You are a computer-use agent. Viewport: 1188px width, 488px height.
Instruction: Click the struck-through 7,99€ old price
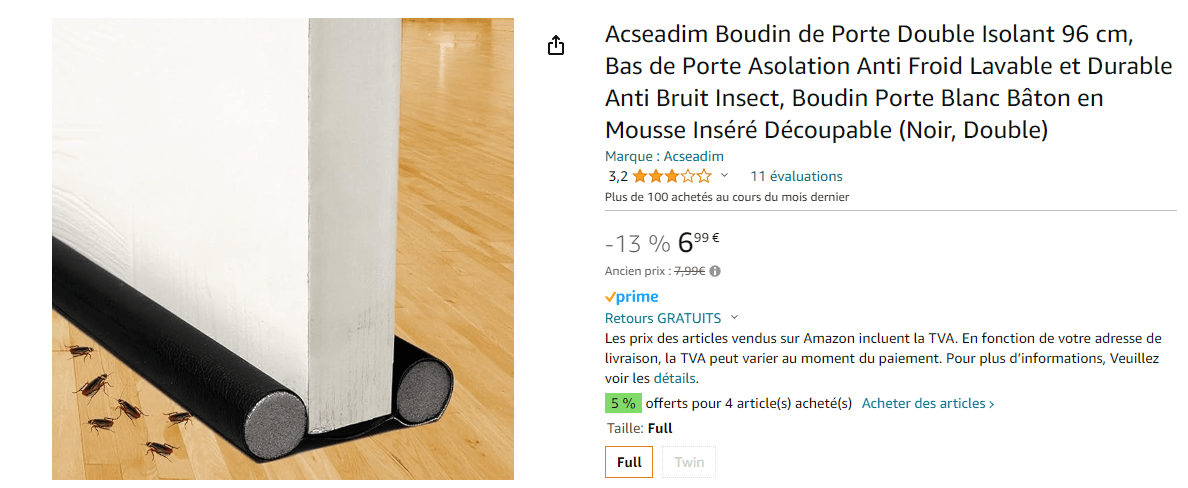pyautogui.click(x=689, y=271)
